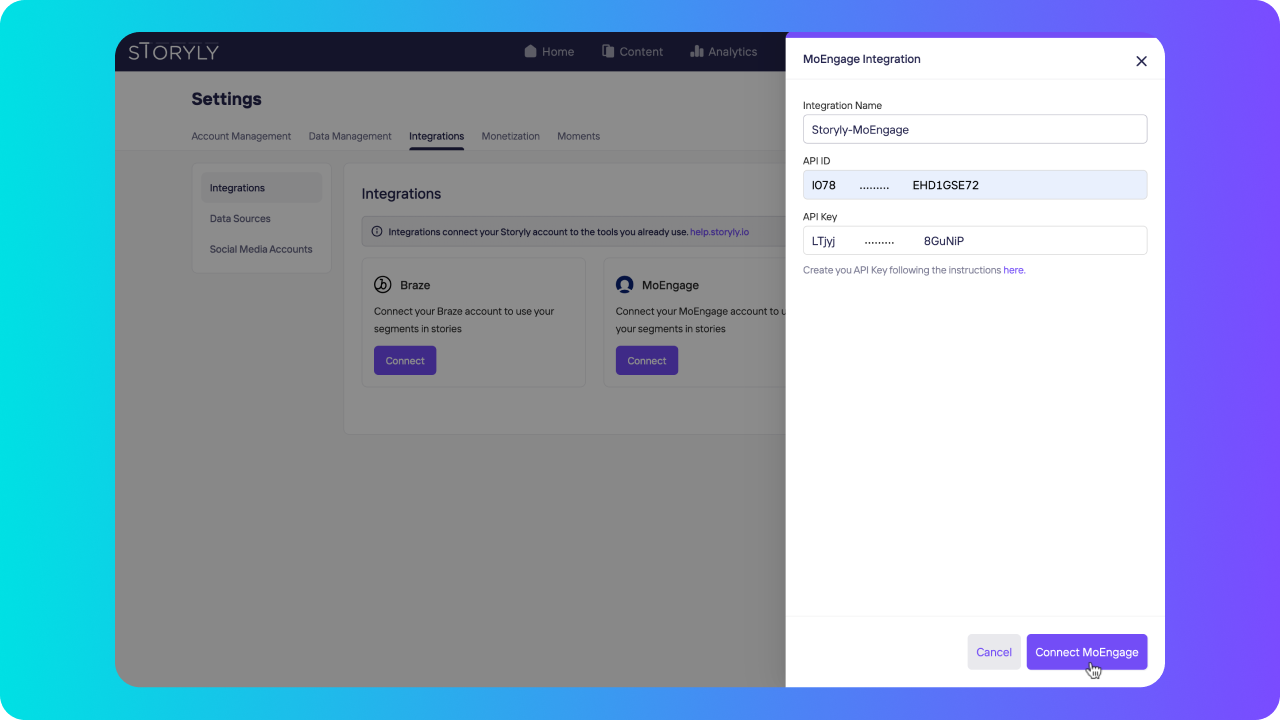The height and width of the screenshot is (720, 1280).
Task: Click the API ID label
Action: coord(817,161)
